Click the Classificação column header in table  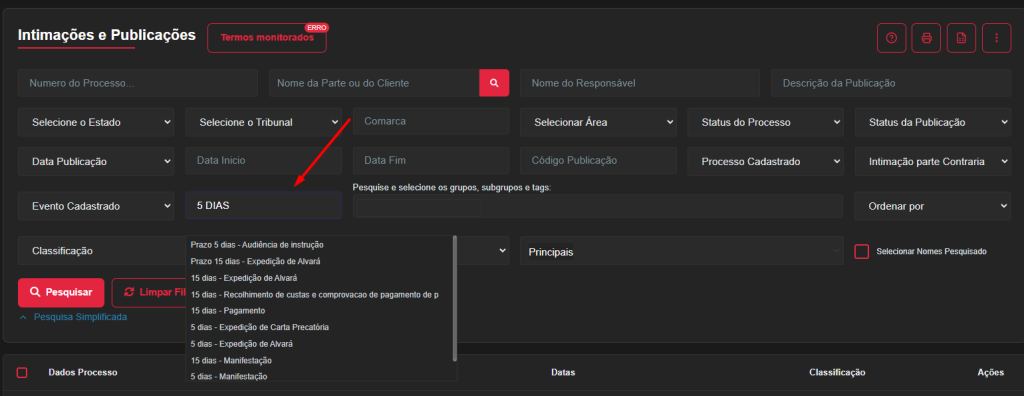point(837,372)
